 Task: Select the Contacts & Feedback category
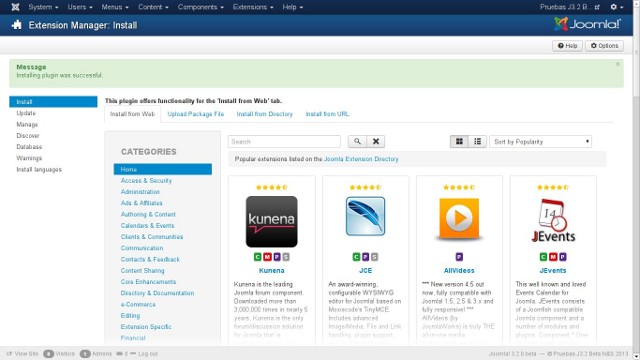coord(150,259)
